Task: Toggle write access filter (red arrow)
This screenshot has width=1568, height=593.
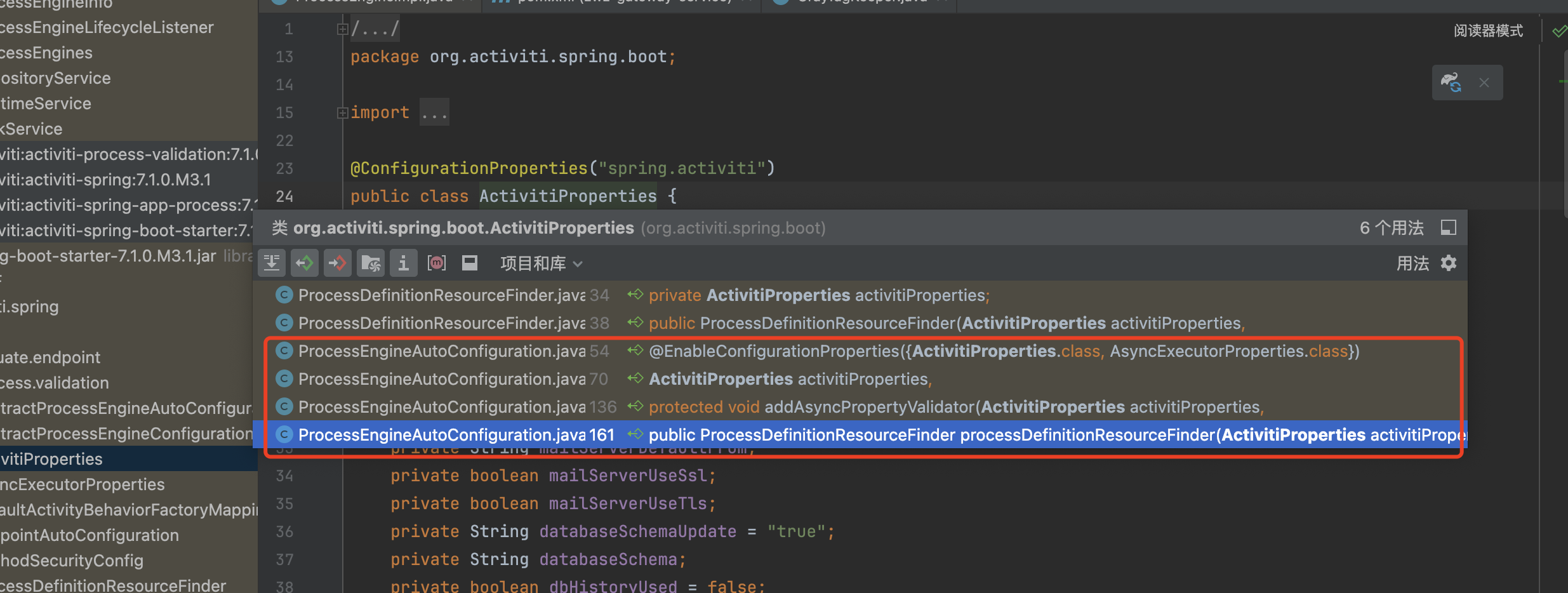Action: (338, 263)
